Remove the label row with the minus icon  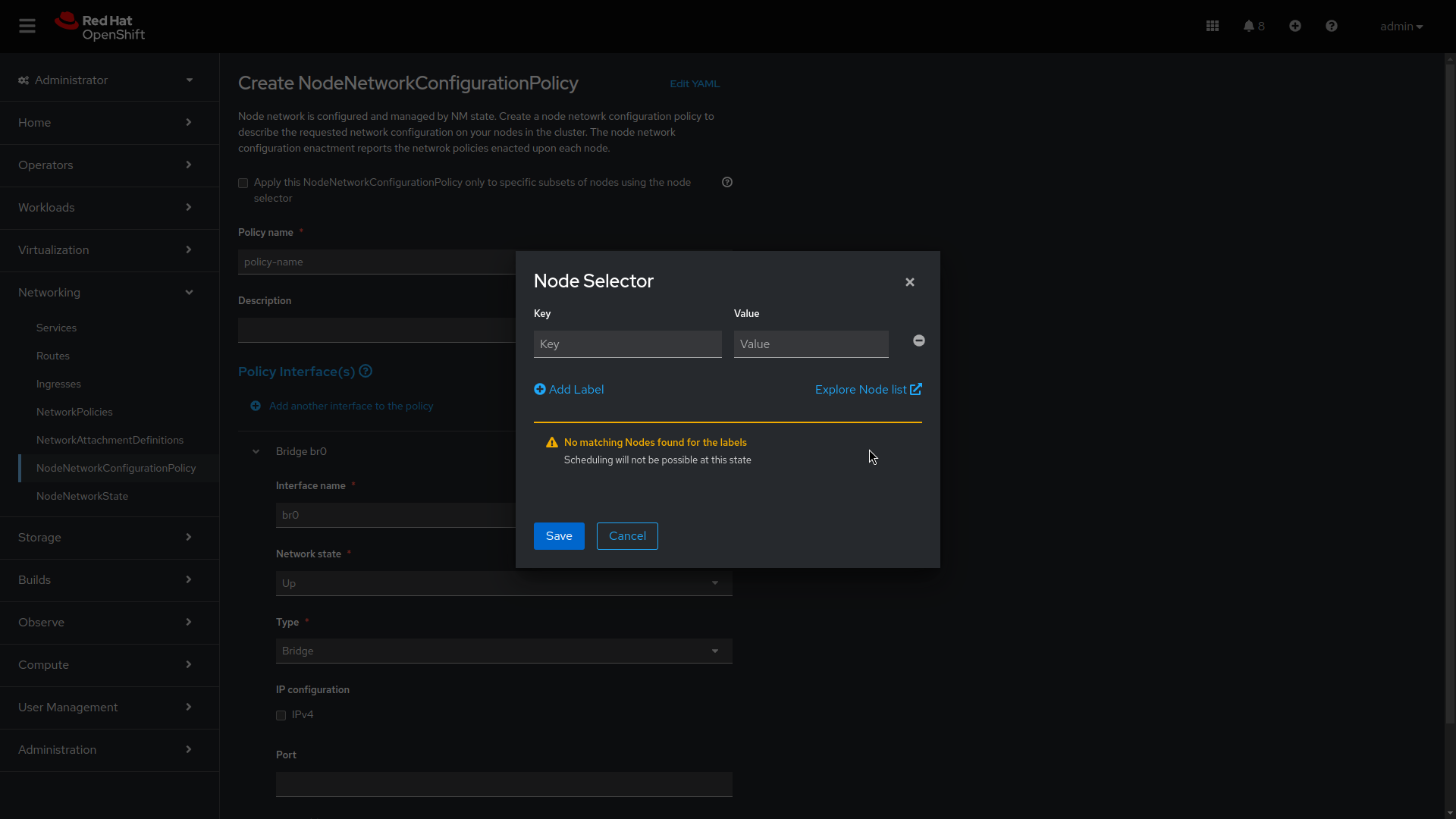point(918,340)
